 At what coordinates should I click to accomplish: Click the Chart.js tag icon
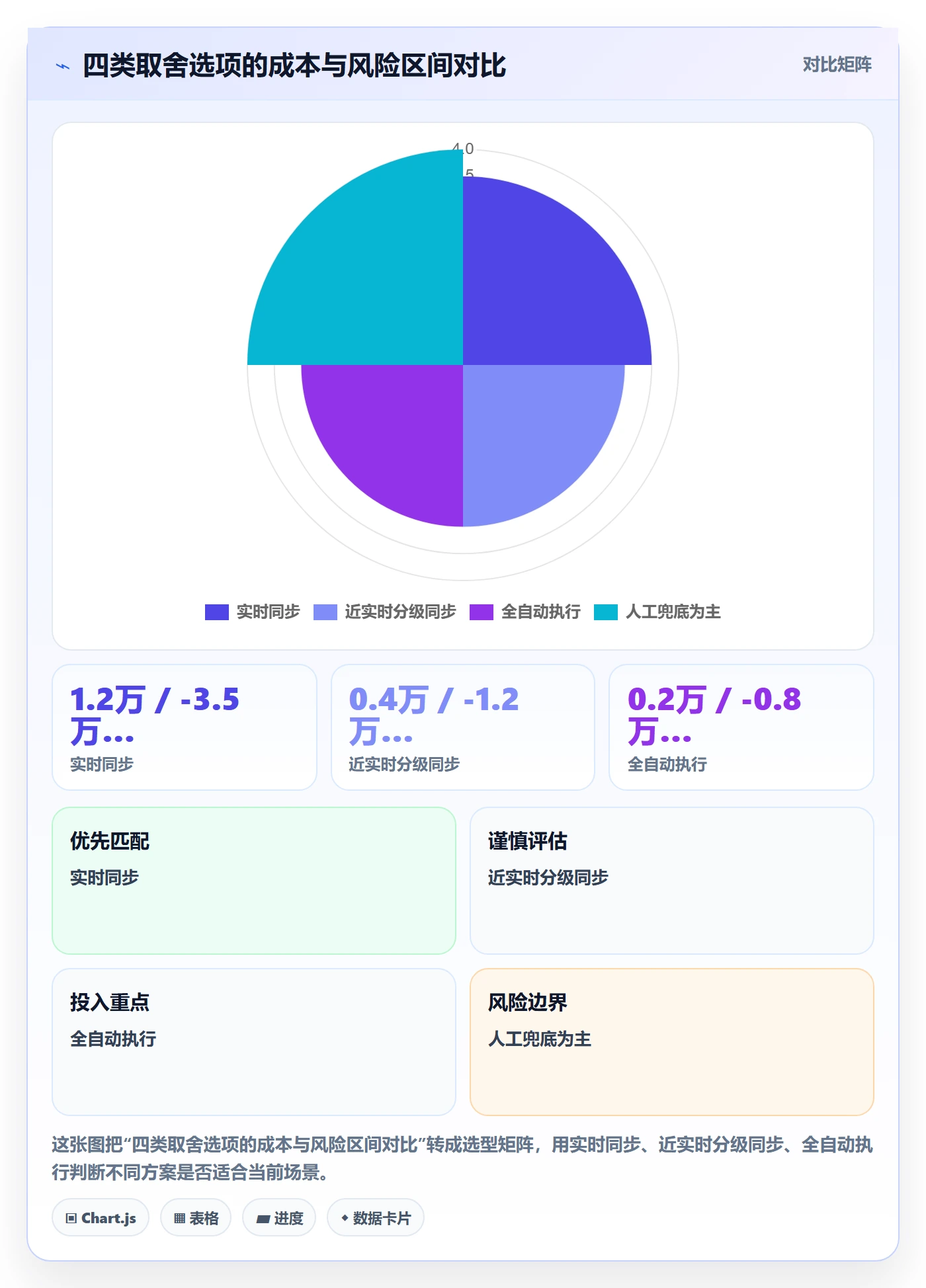pyautogui.click(x=71, y=1218)
